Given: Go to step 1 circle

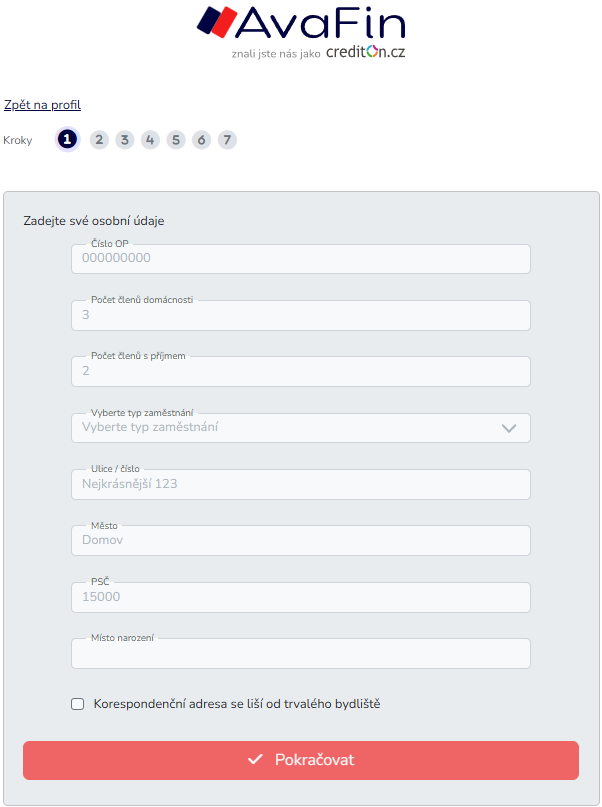Looking at the screenshot, I should click(67, 140).
